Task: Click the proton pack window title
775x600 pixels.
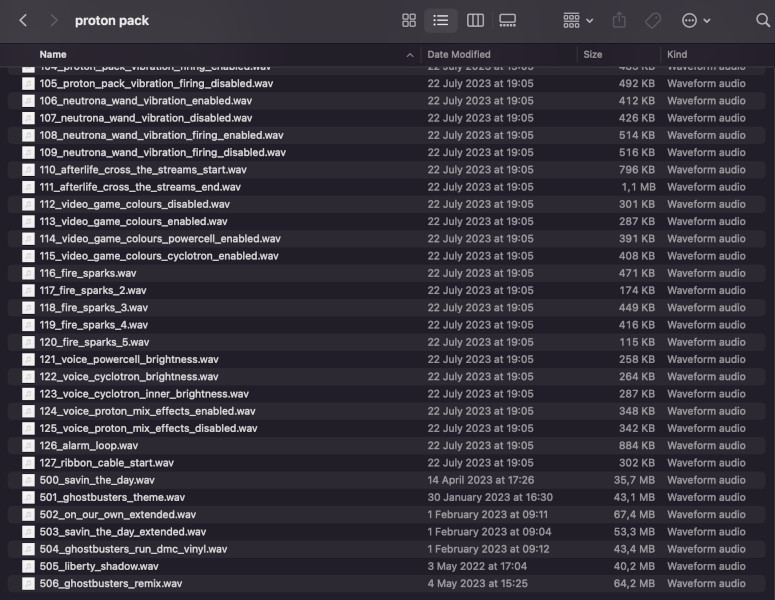Action: [112, 21]
